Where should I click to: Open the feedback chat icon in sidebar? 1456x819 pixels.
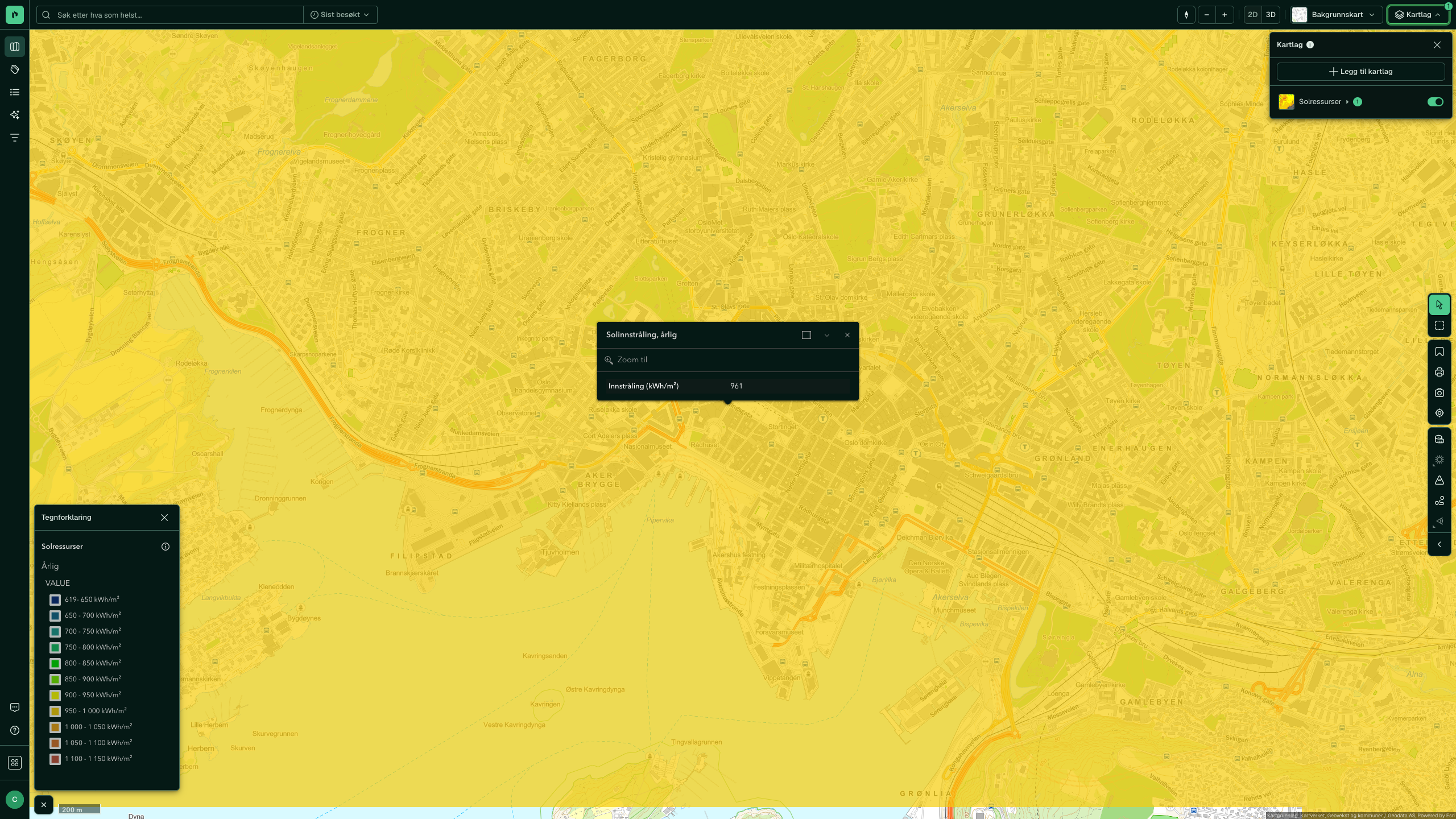(15, 708)
